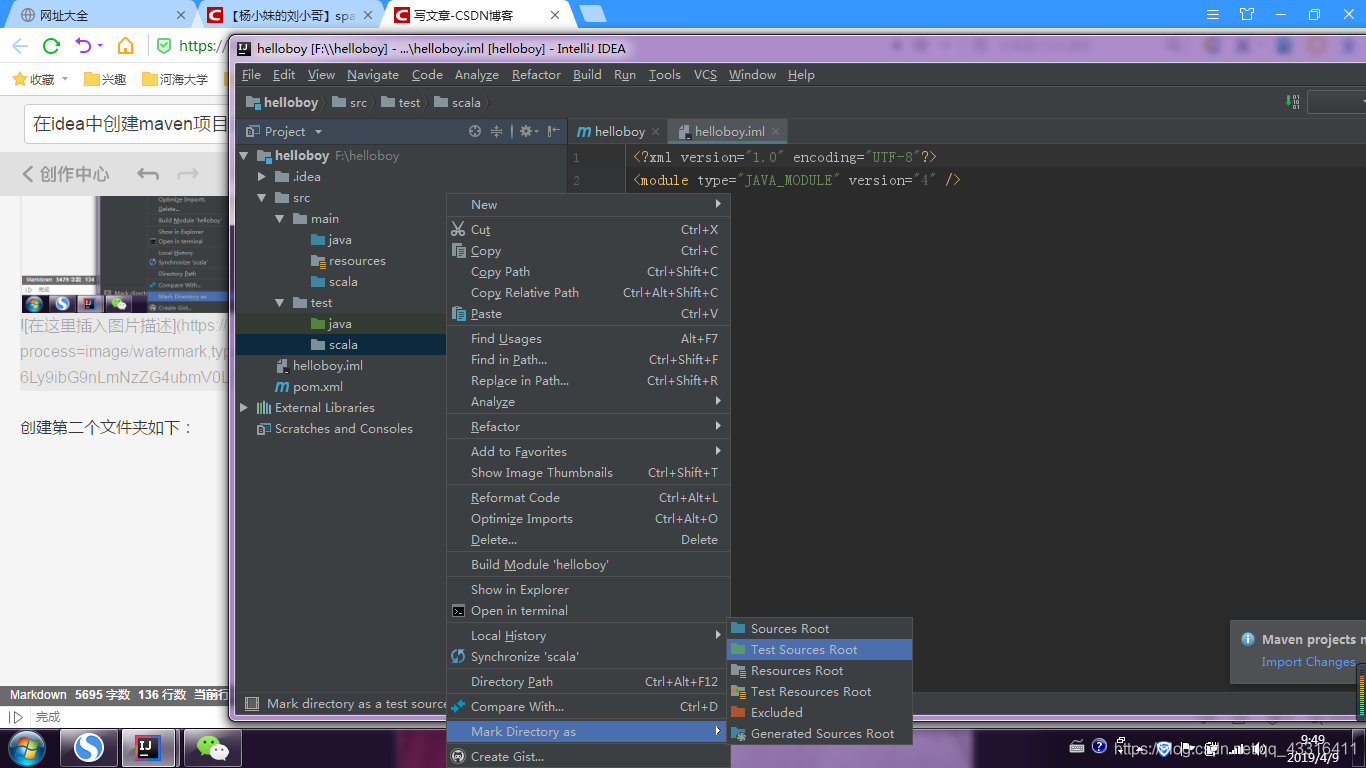Image resolution: width=1366 pixels, height=768 pixels.
Task: Click the Test Resources Root folder icon
Action: (x=739, y=691)
